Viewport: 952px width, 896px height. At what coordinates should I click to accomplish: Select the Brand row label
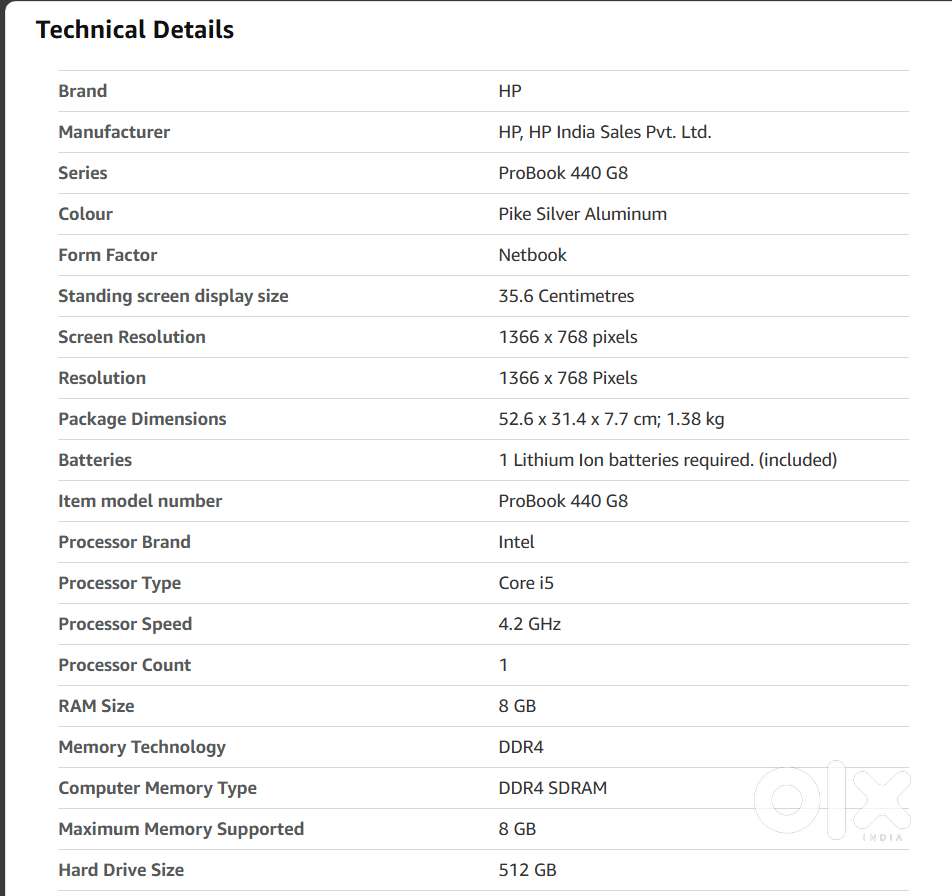[82, 91]
